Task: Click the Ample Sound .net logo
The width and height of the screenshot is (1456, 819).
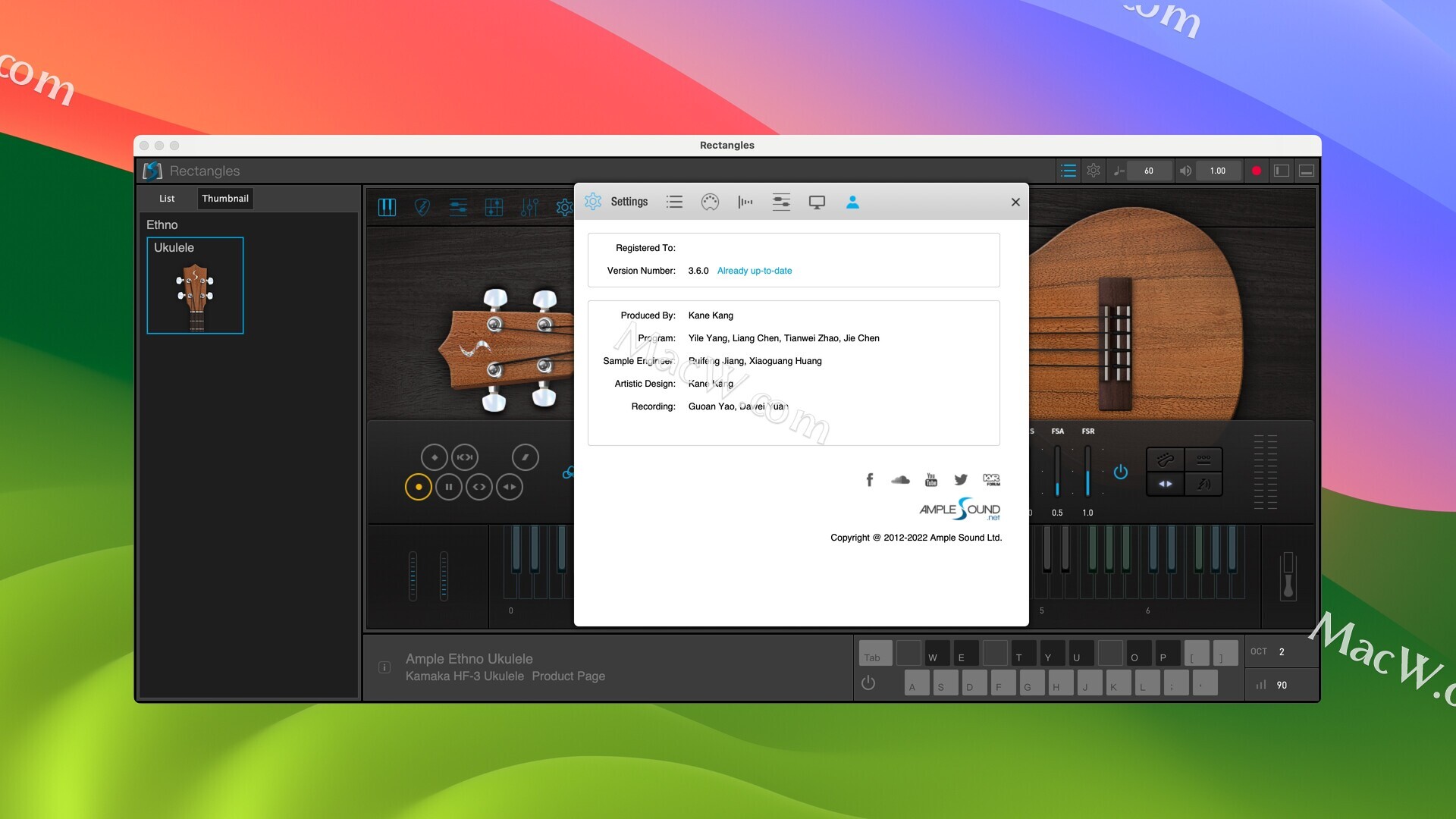Action: (x=960, y=509)
